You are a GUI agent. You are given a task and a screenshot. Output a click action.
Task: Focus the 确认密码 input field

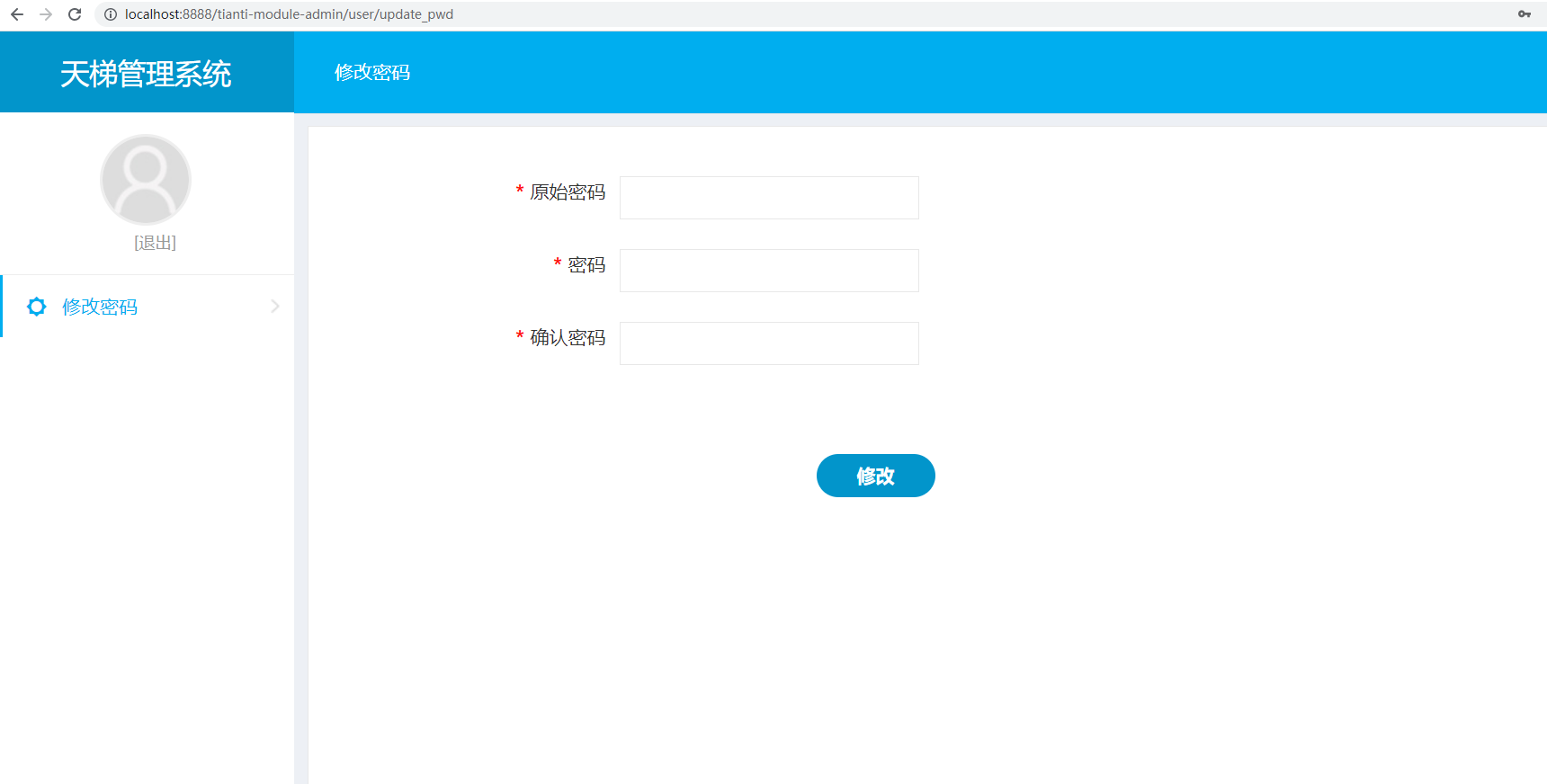(x=769, y=343)
